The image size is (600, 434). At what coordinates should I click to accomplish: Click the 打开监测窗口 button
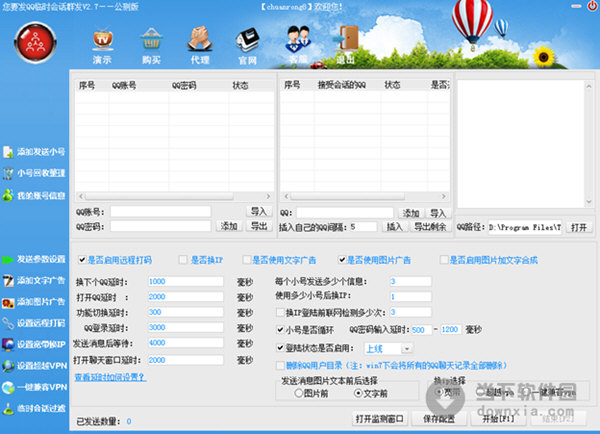click(380, 419)
